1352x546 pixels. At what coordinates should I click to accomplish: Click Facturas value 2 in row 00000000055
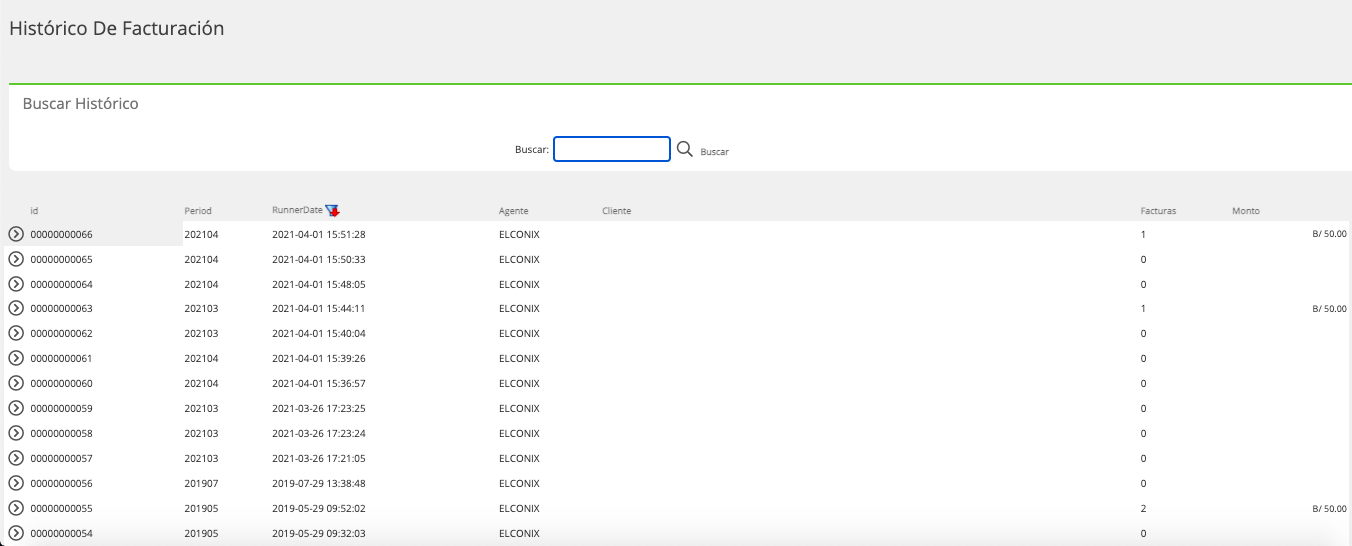point(1143,508)
